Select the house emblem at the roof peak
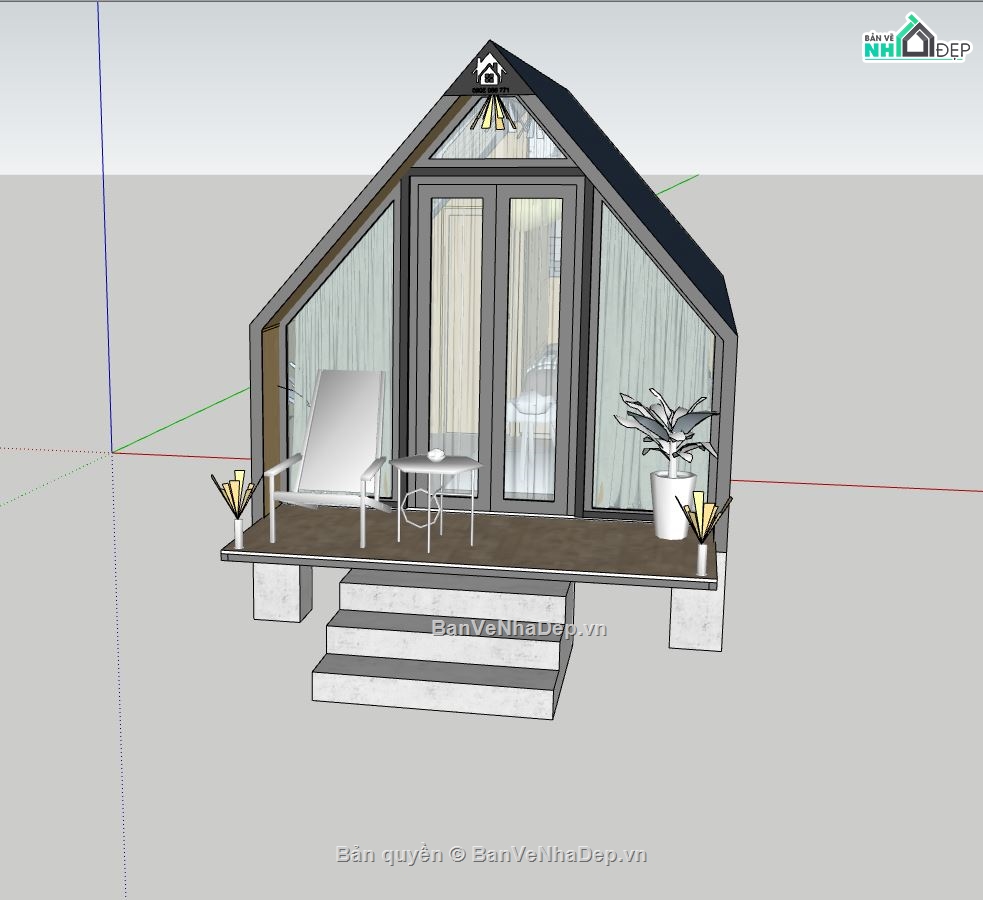 click(x=489, y=72)
